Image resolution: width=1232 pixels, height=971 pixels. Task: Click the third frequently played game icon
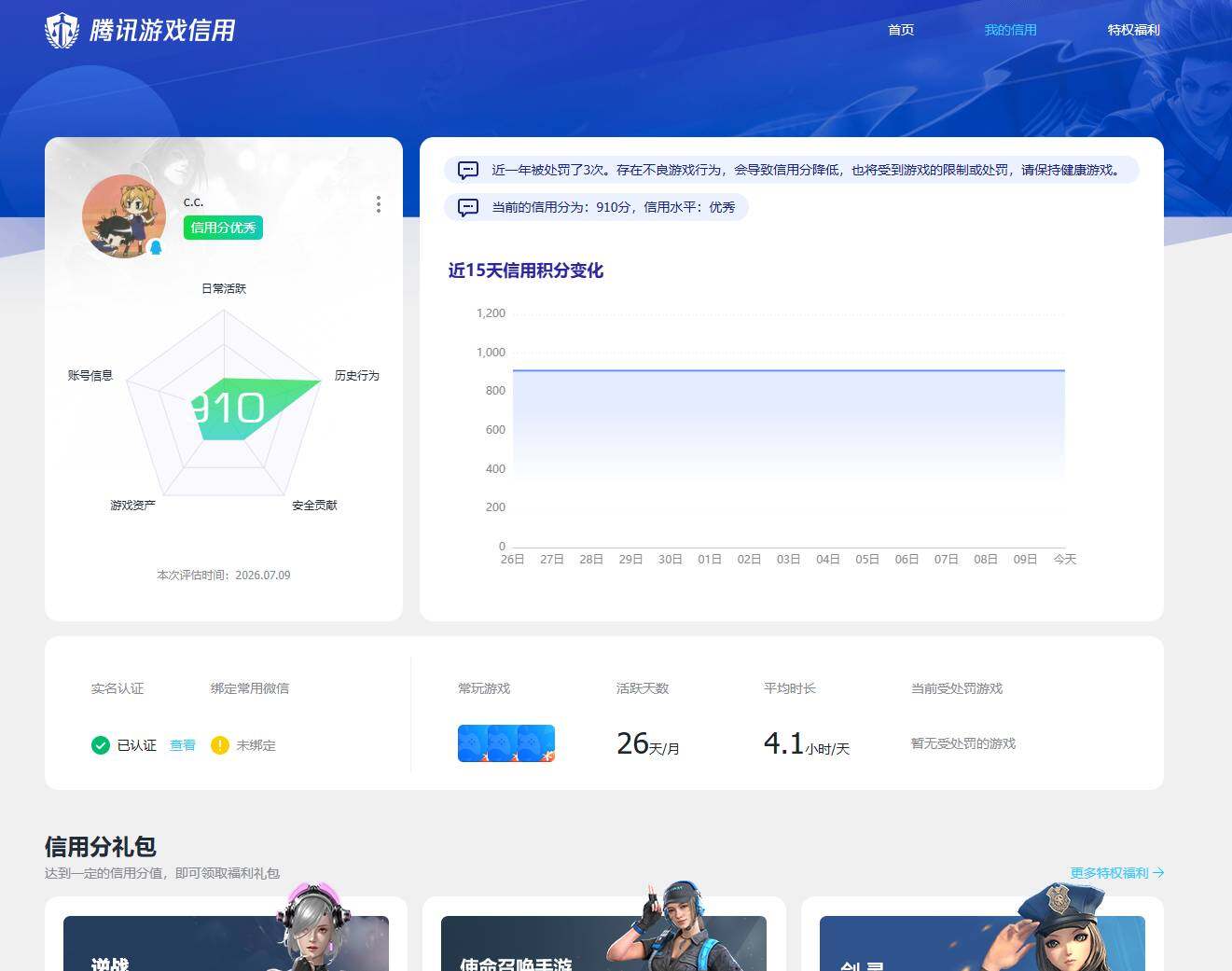536,743
